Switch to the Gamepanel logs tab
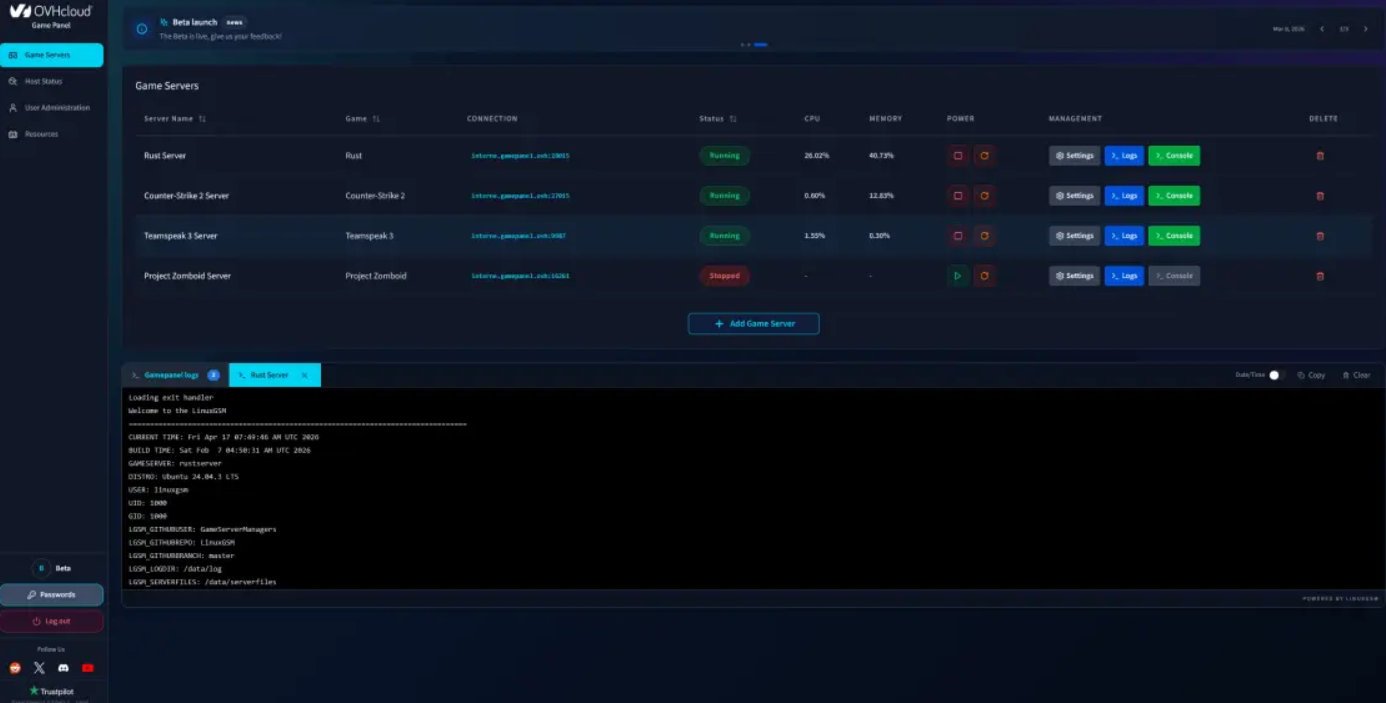The width and height of the screenshot is (1386, 703). tap(171, 375)
